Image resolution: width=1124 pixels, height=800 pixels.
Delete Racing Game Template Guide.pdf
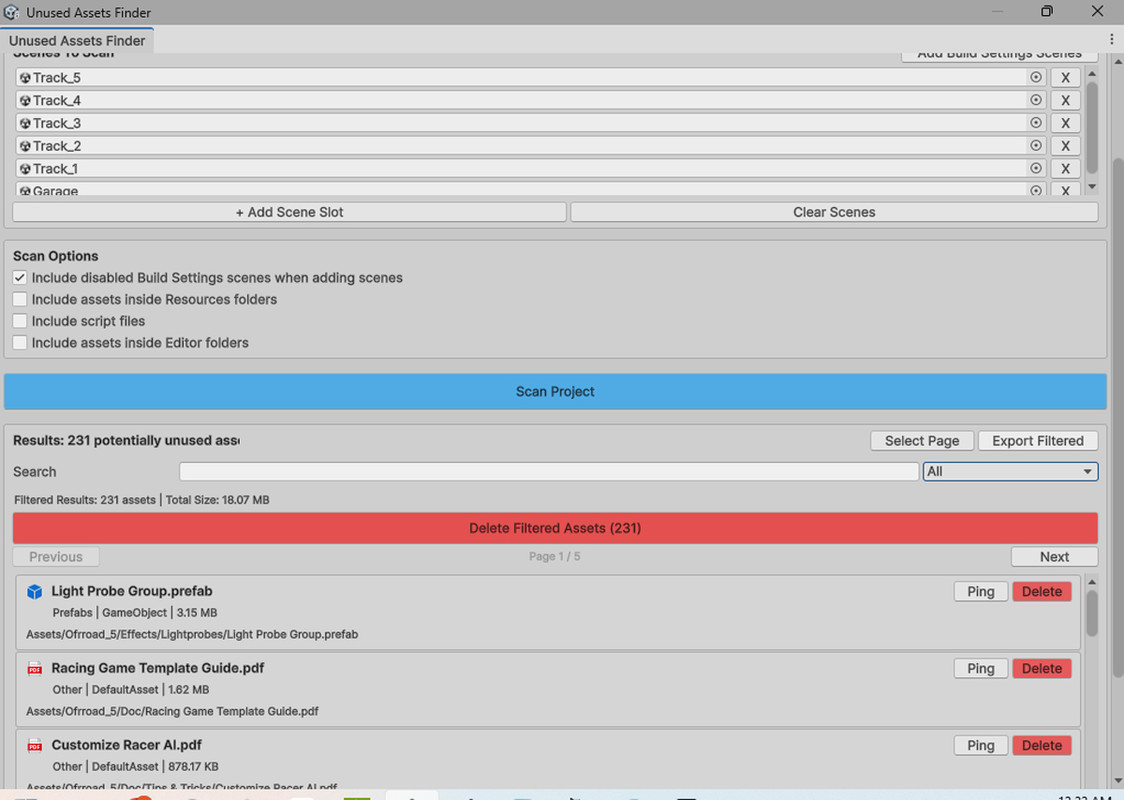click(x=1042, y=669)
